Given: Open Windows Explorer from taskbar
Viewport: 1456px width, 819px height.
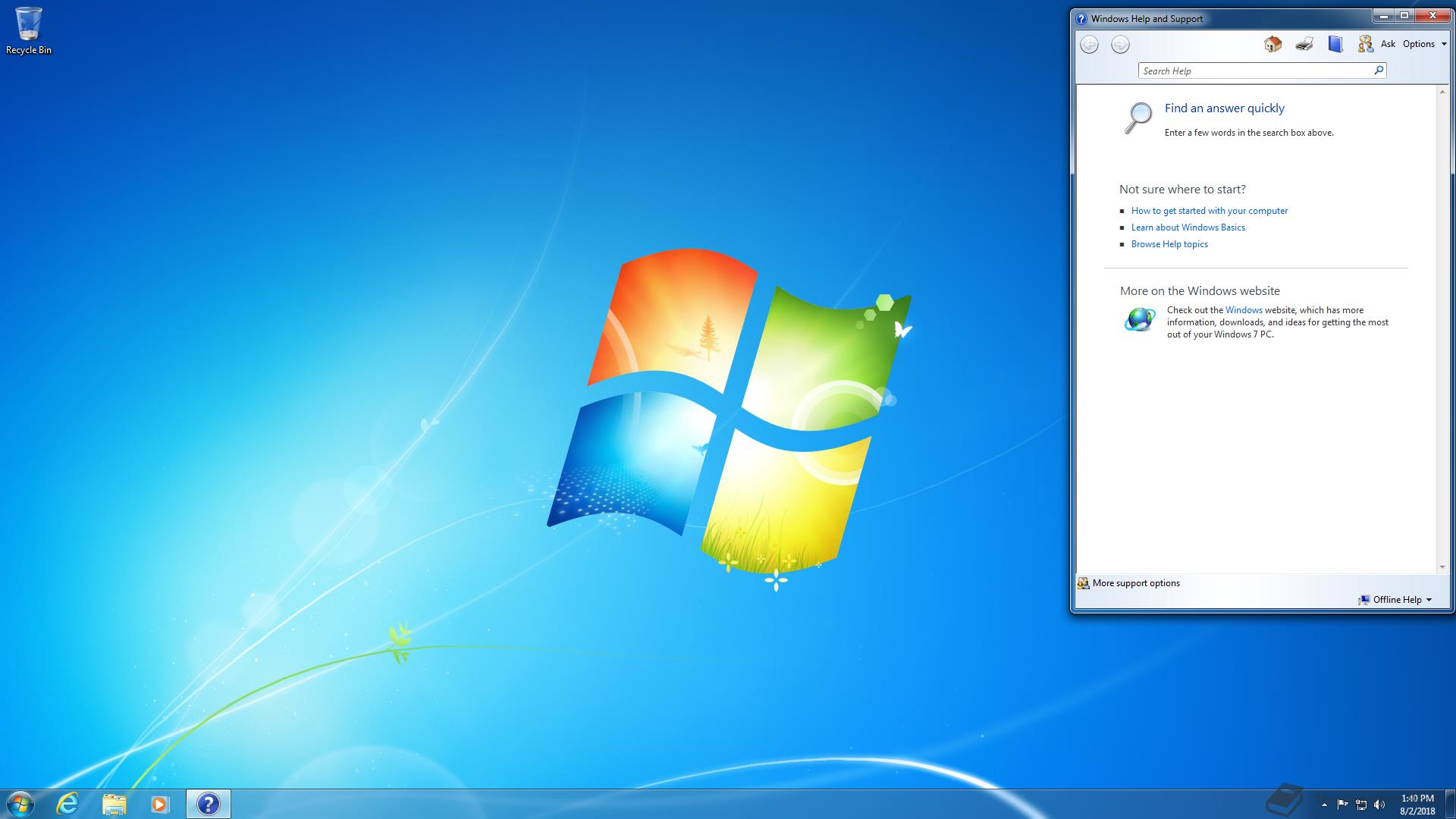Looking at the screenshot, I should click(x=114, y=804).
